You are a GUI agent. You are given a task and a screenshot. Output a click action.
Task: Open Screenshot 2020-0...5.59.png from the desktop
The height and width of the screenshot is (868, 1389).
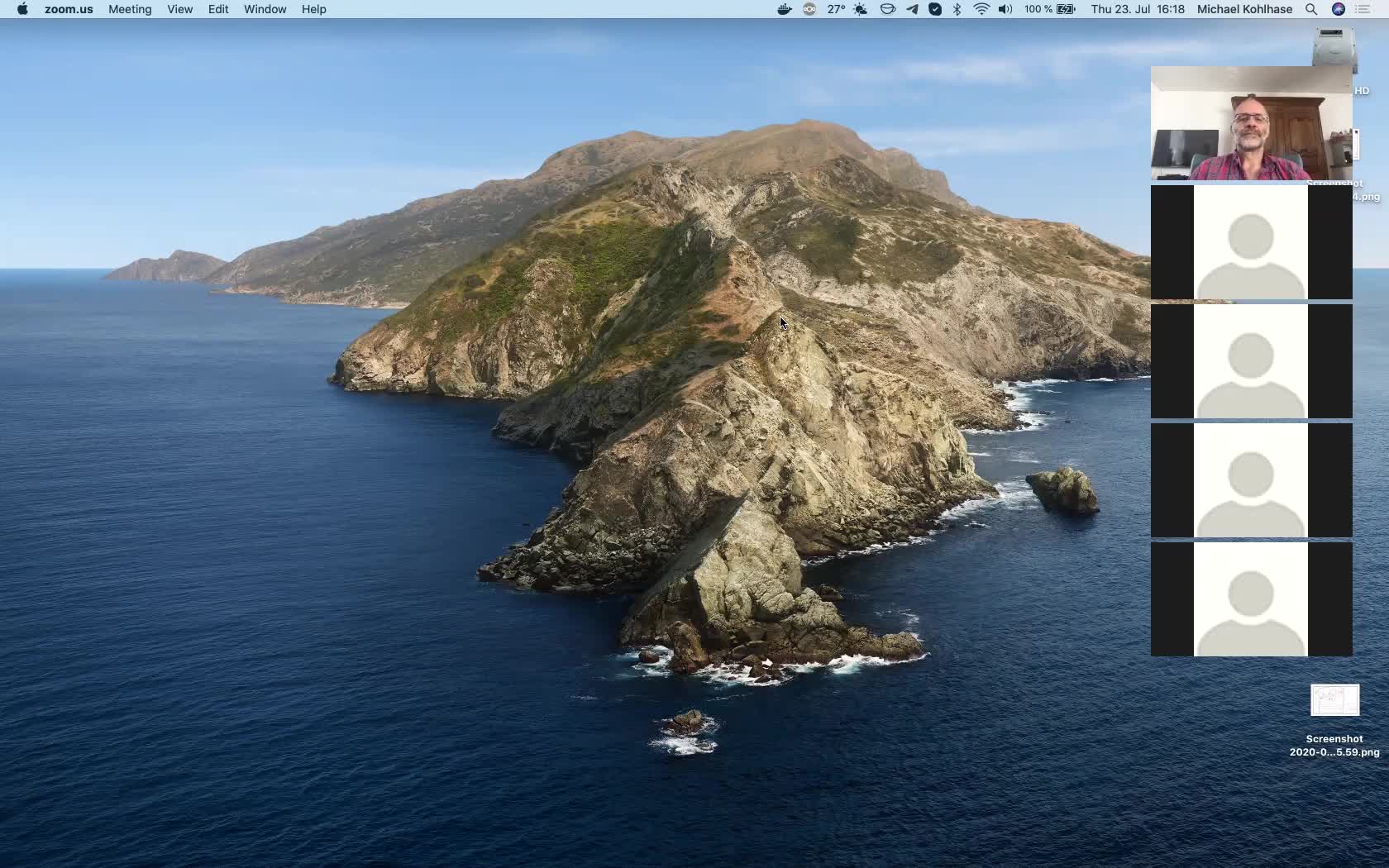coord(1334,700)
